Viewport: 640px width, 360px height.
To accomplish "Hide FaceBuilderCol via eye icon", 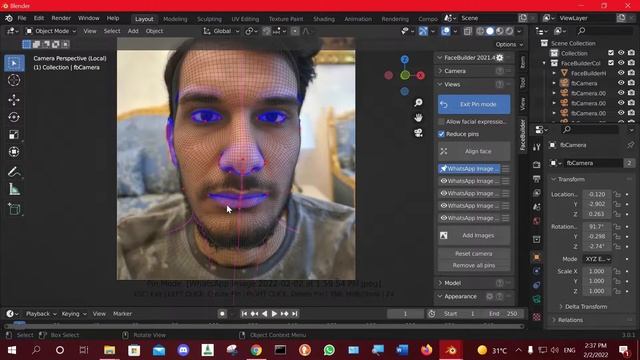I will click(621, 63).
